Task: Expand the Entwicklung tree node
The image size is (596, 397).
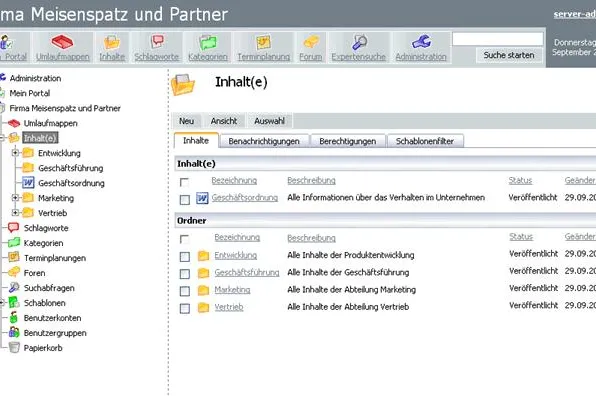Action: point(15,153)
